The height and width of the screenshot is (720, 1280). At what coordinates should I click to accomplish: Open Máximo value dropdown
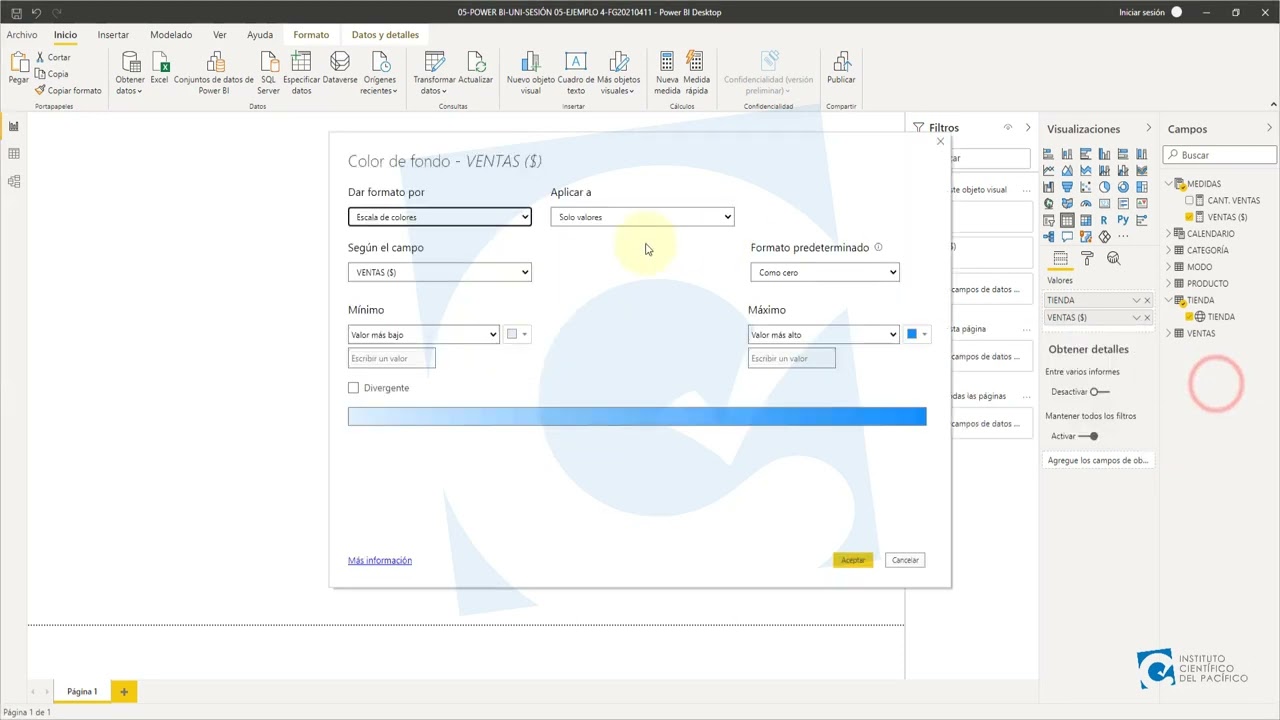tap(823, 335)
